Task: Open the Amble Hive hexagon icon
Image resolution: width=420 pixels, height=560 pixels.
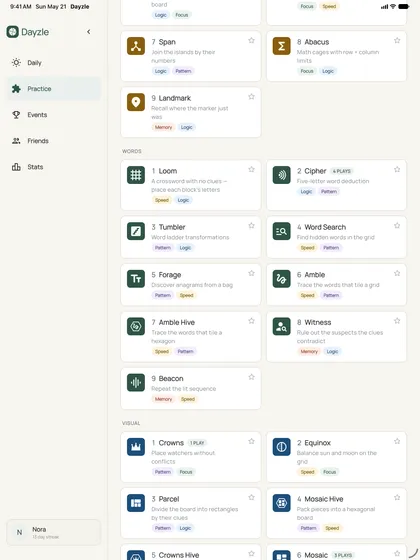Action: [136, 326]
